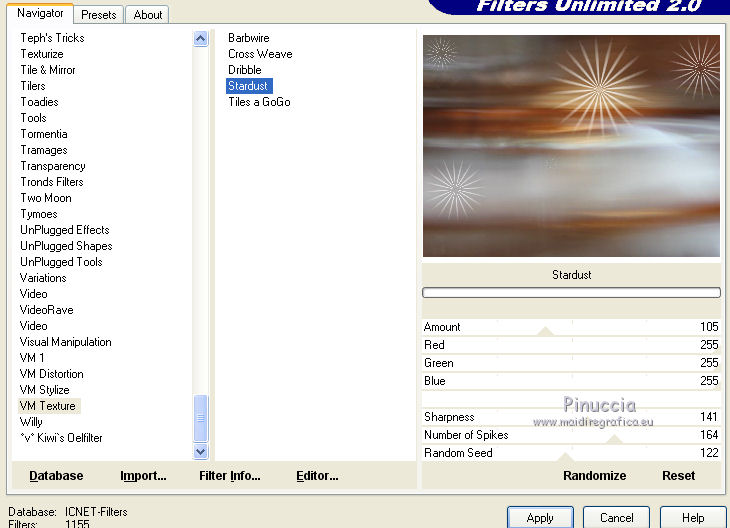This screenshot has height=528, width=730.
Task: Click the category list scrollbar thumb
Action: (x=200, y=418)
